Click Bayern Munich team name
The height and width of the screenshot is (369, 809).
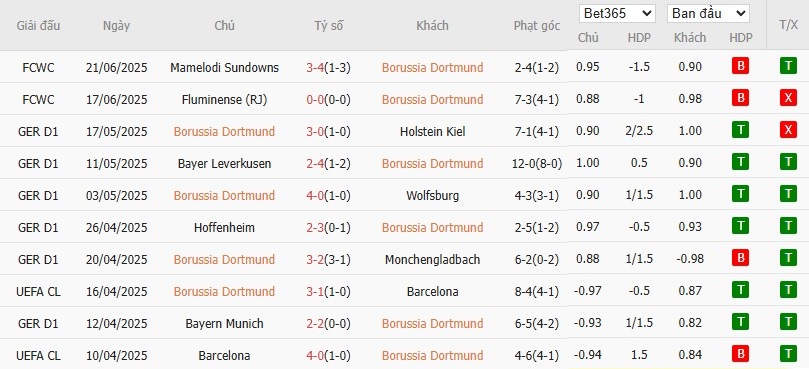[x=224, y=324]
